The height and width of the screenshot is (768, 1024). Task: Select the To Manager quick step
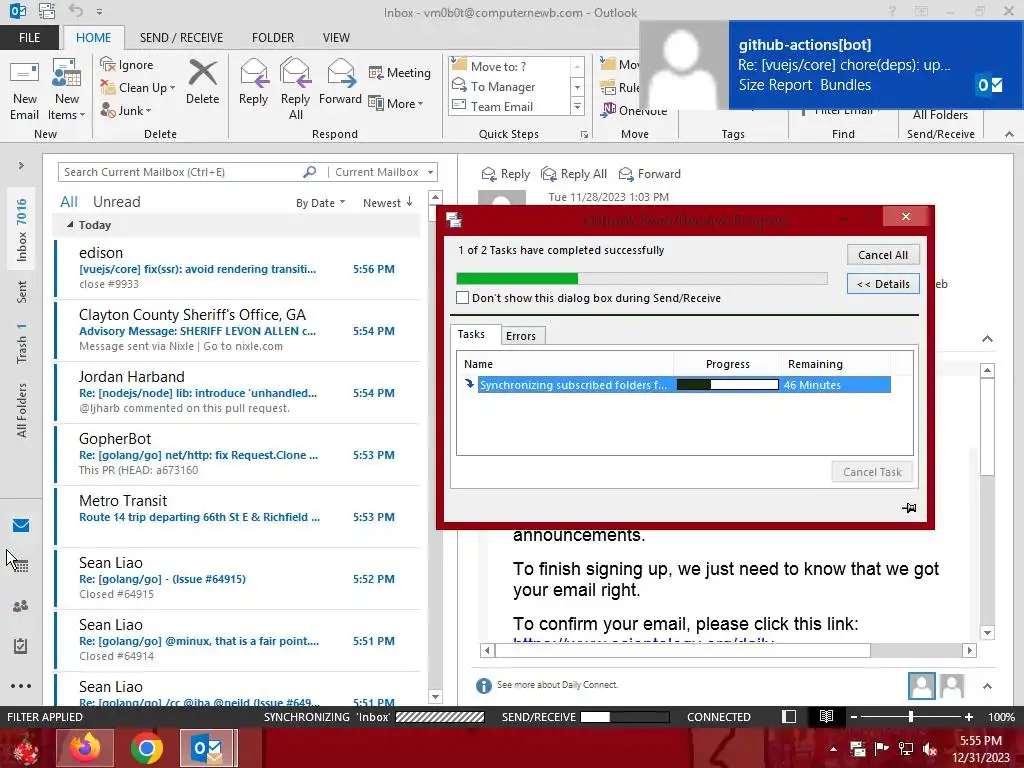click(x=502, y=86)
